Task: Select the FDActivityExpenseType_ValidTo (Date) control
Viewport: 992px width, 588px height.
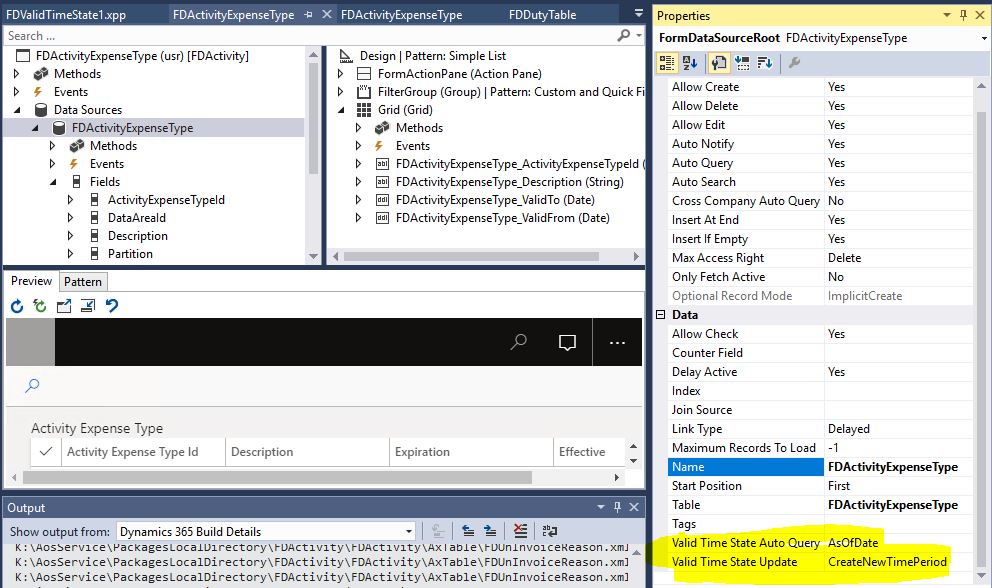Action: 495,200
